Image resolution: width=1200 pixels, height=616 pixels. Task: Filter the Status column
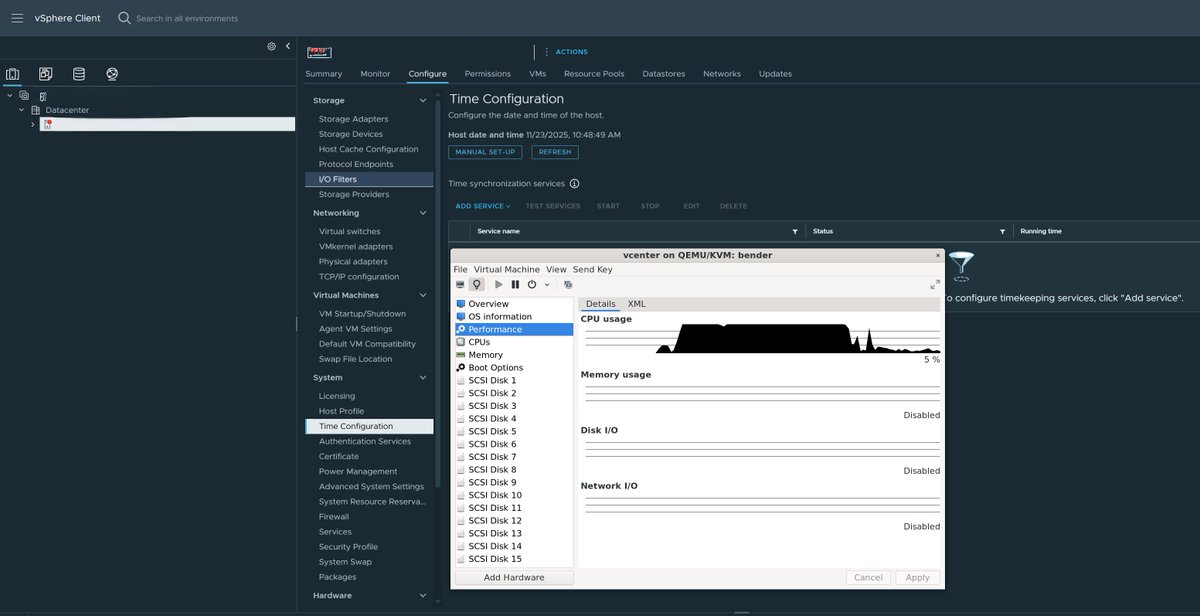click(1002, 231)
